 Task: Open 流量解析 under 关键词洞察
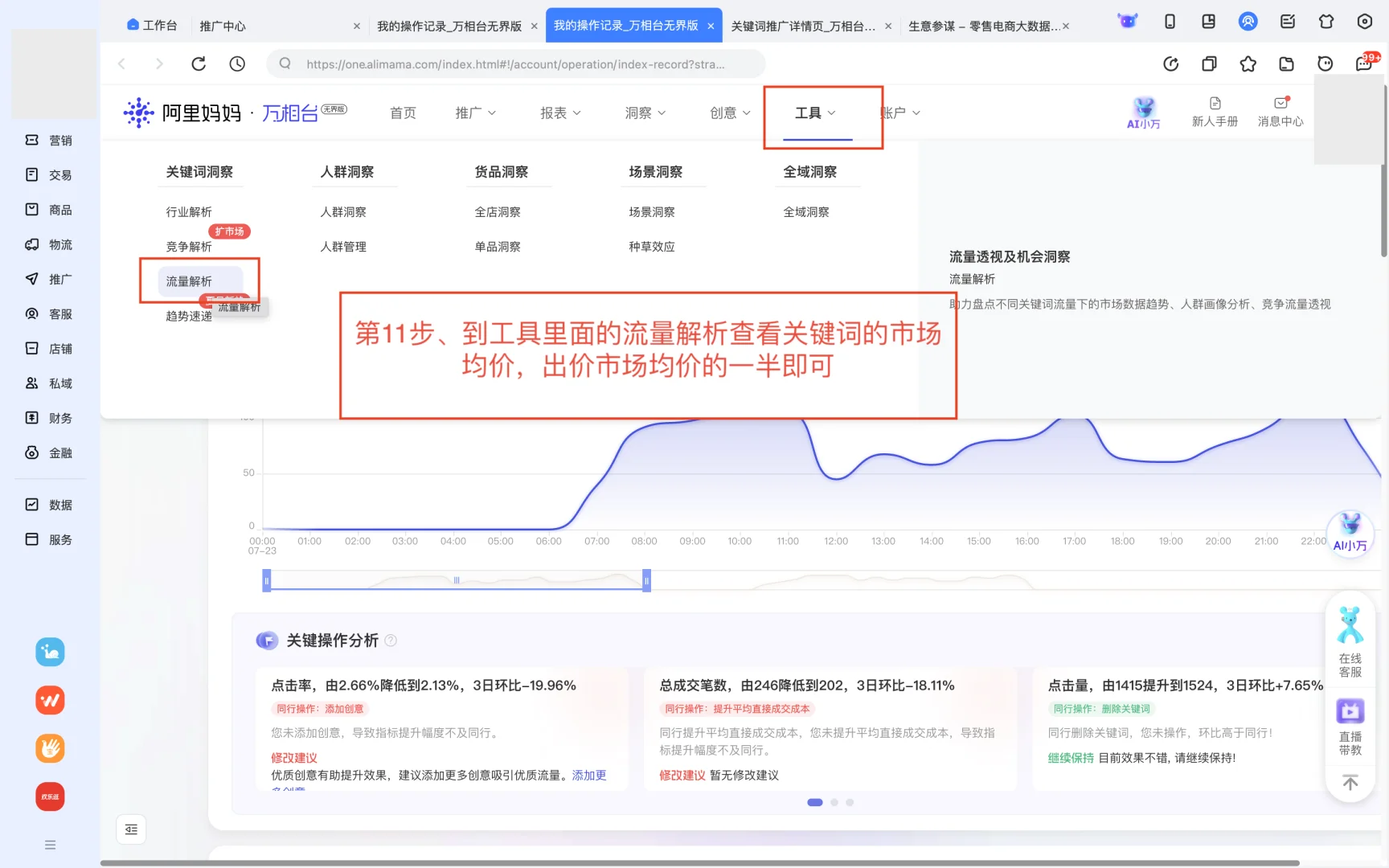pos(189,280)
